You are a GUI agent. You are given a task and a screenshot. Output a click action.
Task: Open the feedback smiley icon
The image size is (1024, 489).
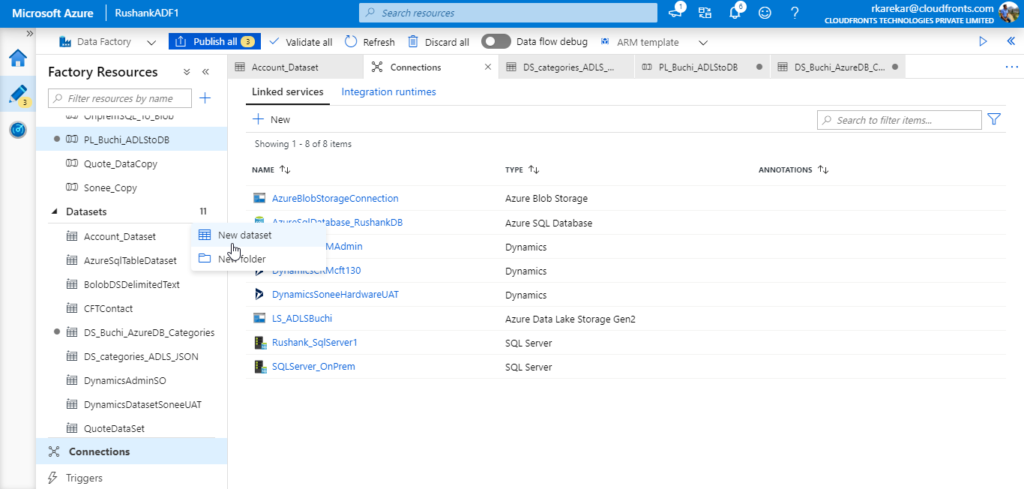pos(766,13)
